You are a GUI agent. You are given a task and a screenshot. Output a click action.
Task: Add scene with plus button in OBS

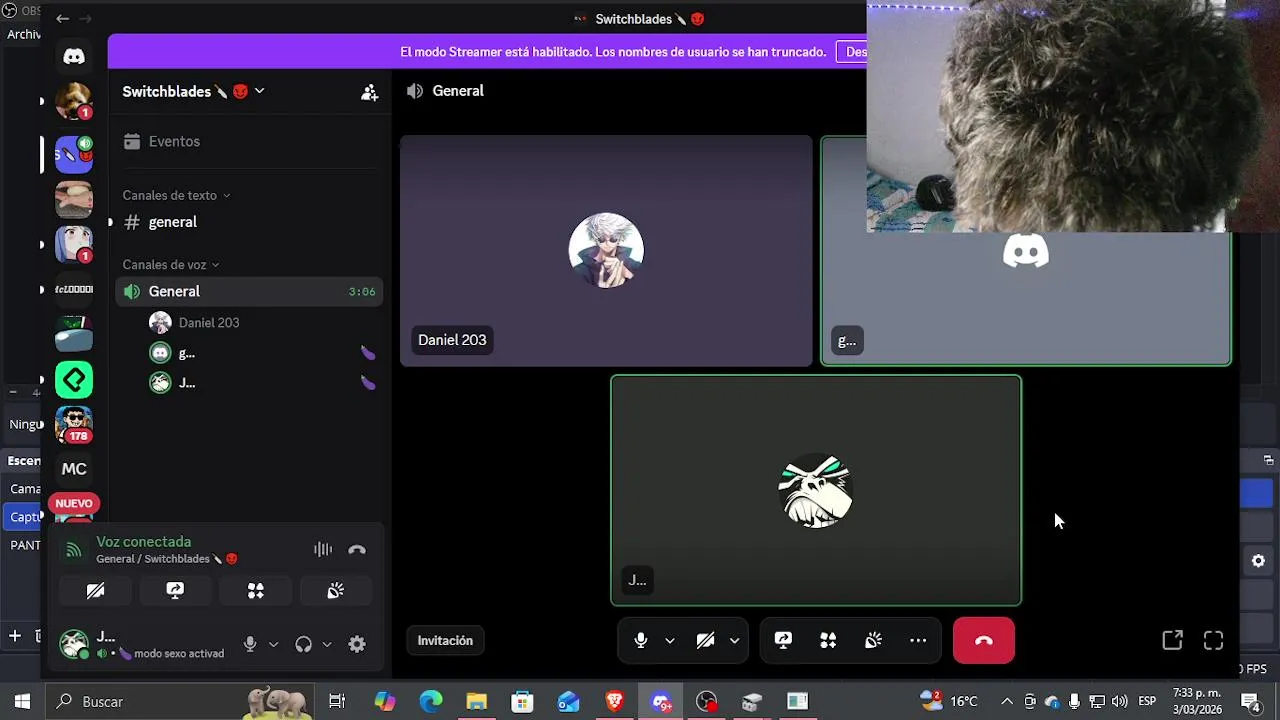(15, 636)
